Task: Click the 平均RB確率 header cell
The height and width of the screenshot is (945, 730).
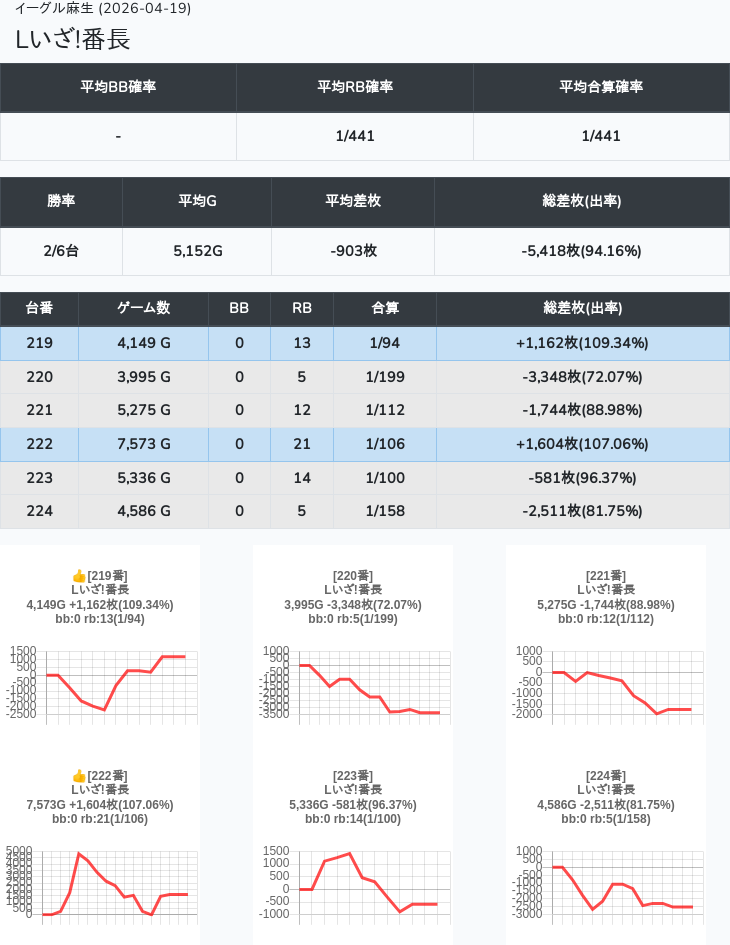Action: click(355, 87)
